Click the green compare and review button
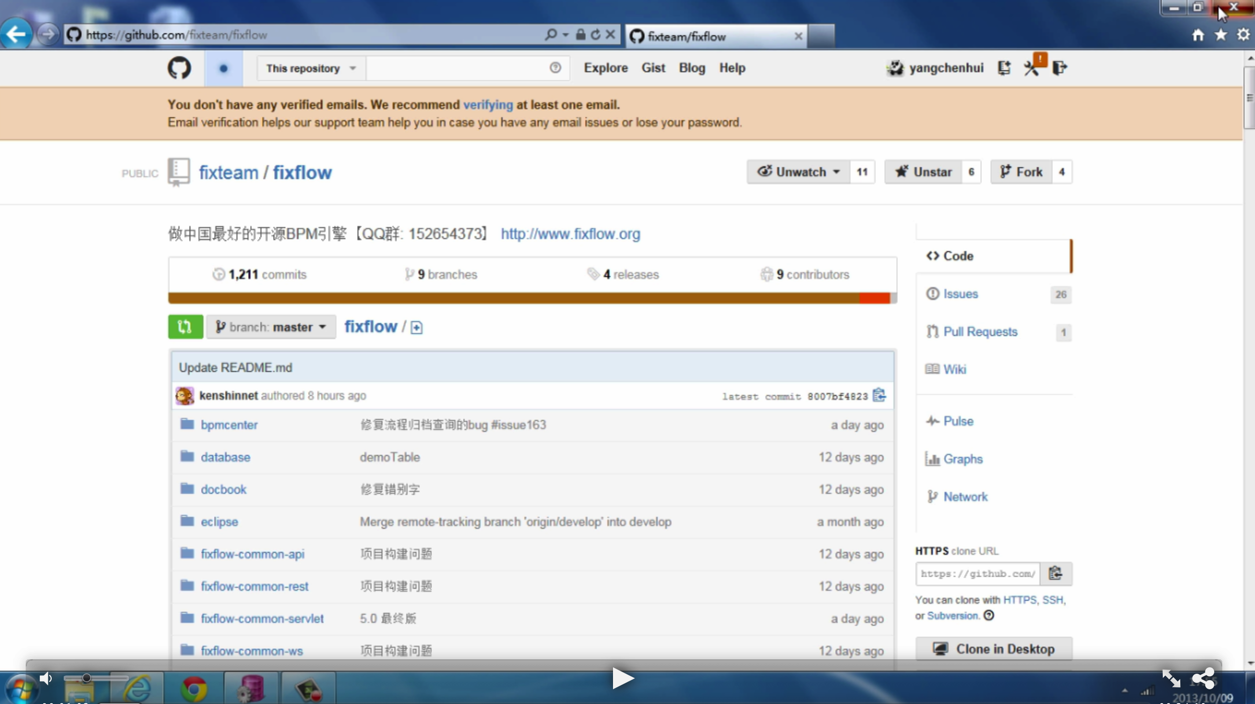This screenshot has width=1255, height=704. coord(185,327)
